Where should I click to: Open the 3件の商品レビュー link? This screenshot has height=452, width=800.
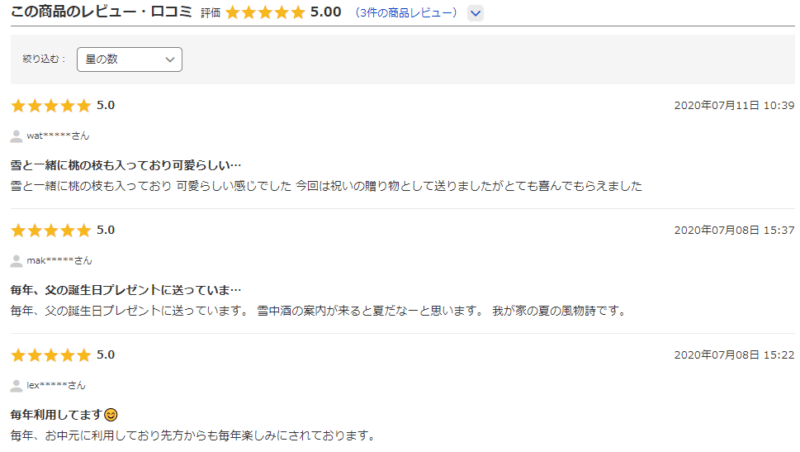(x=406, y=13)
